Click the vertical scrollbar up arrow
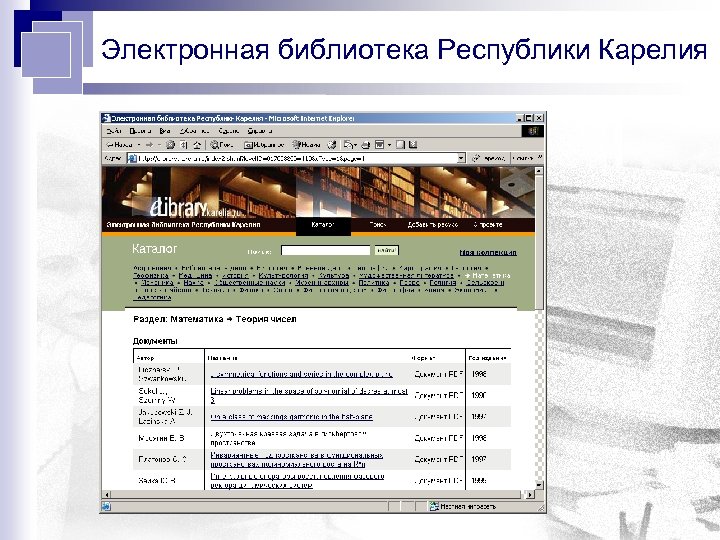 coord(540,171)
